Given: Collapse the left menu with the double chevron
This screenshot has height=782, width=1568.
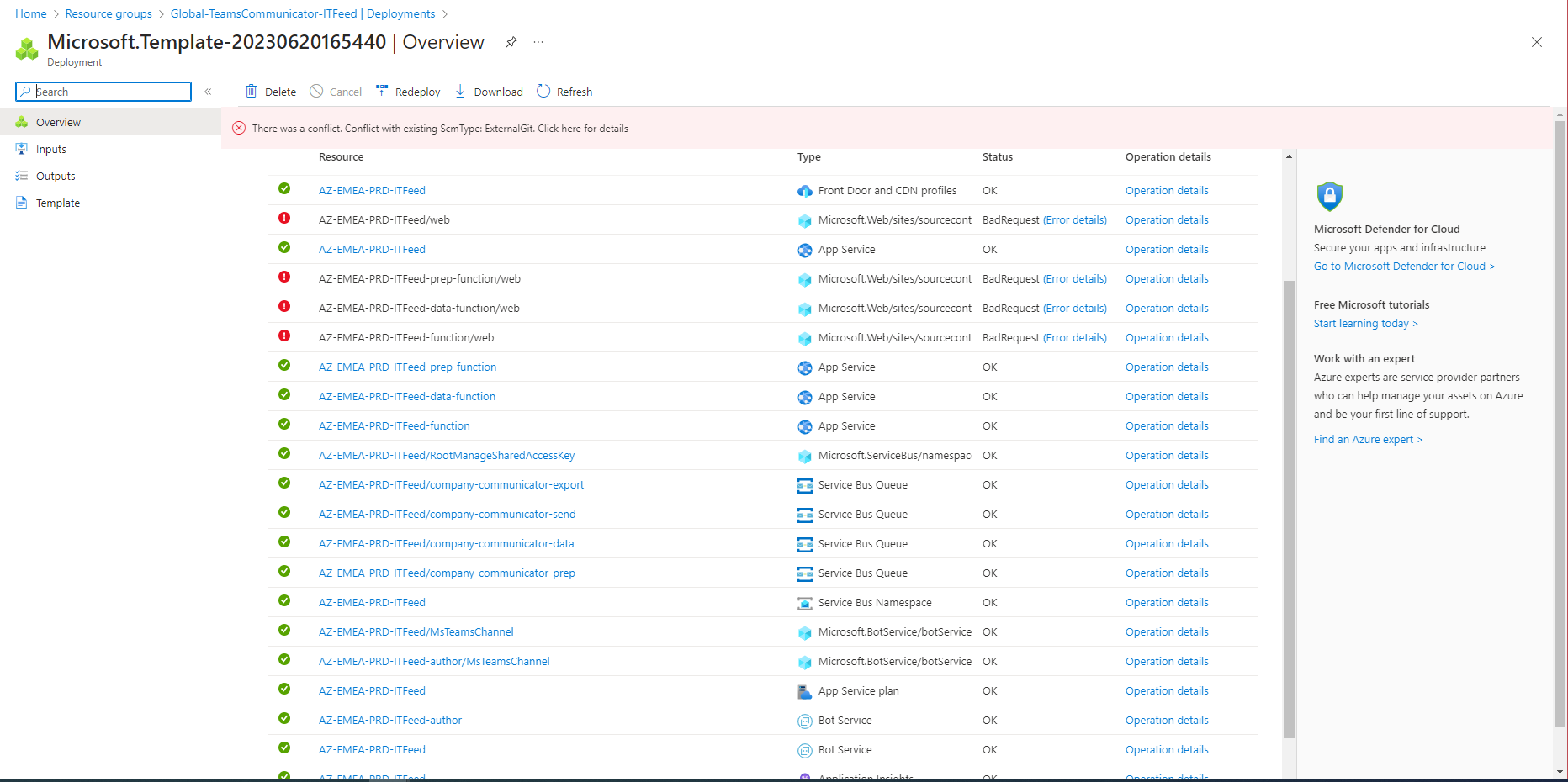Looking at the screenshot, I should 208,91.
